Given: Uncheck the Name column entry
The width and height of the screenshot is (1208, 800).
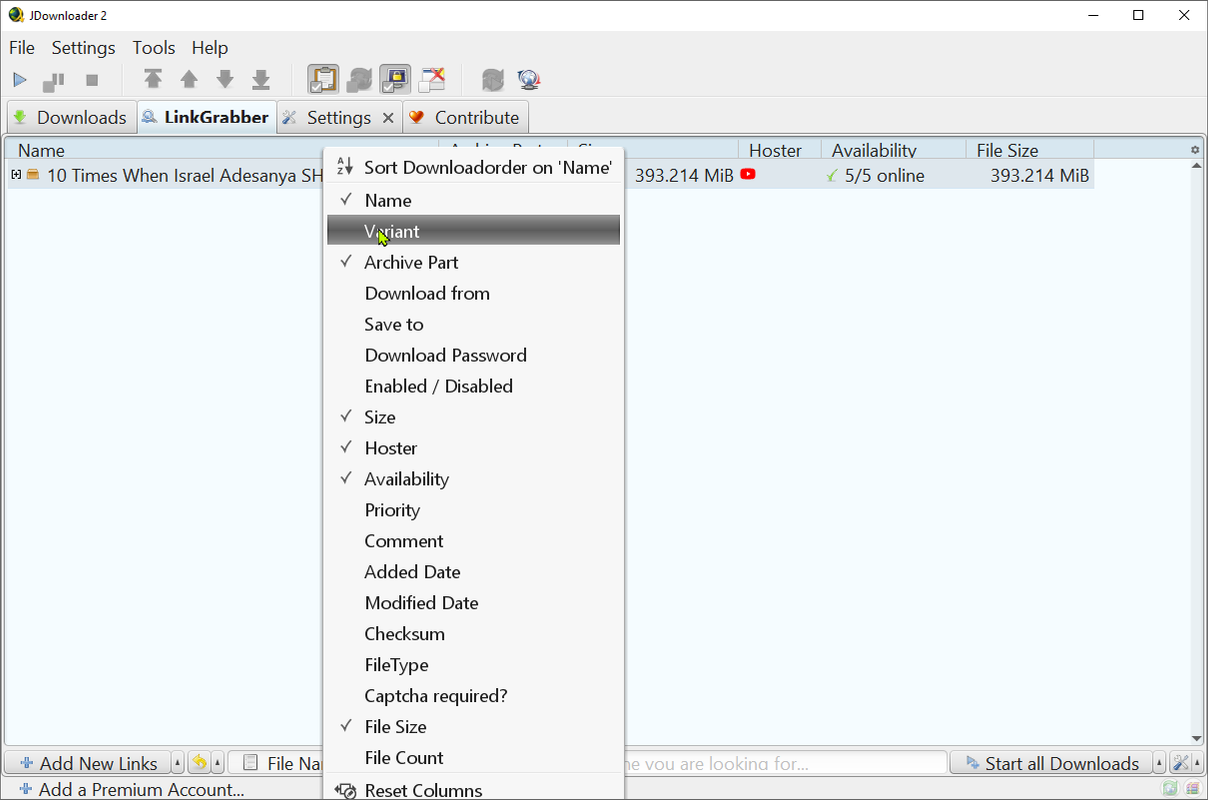Looking at the screenshot, I should point(473,200).
